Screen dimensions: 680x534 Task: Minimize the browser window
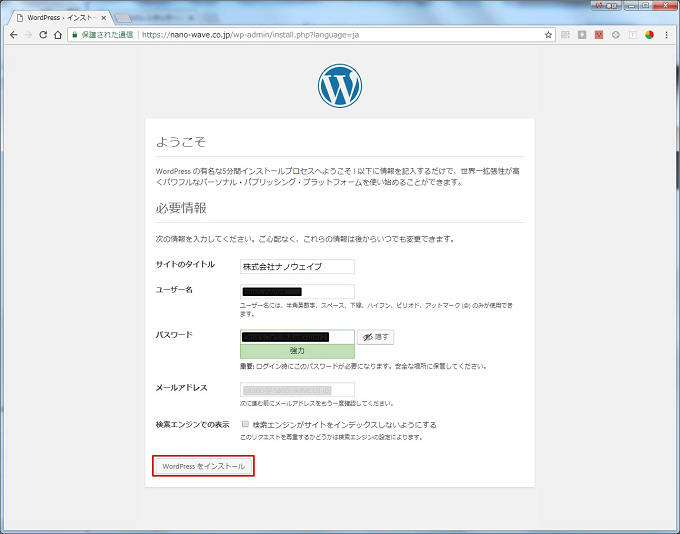[631, 5]
